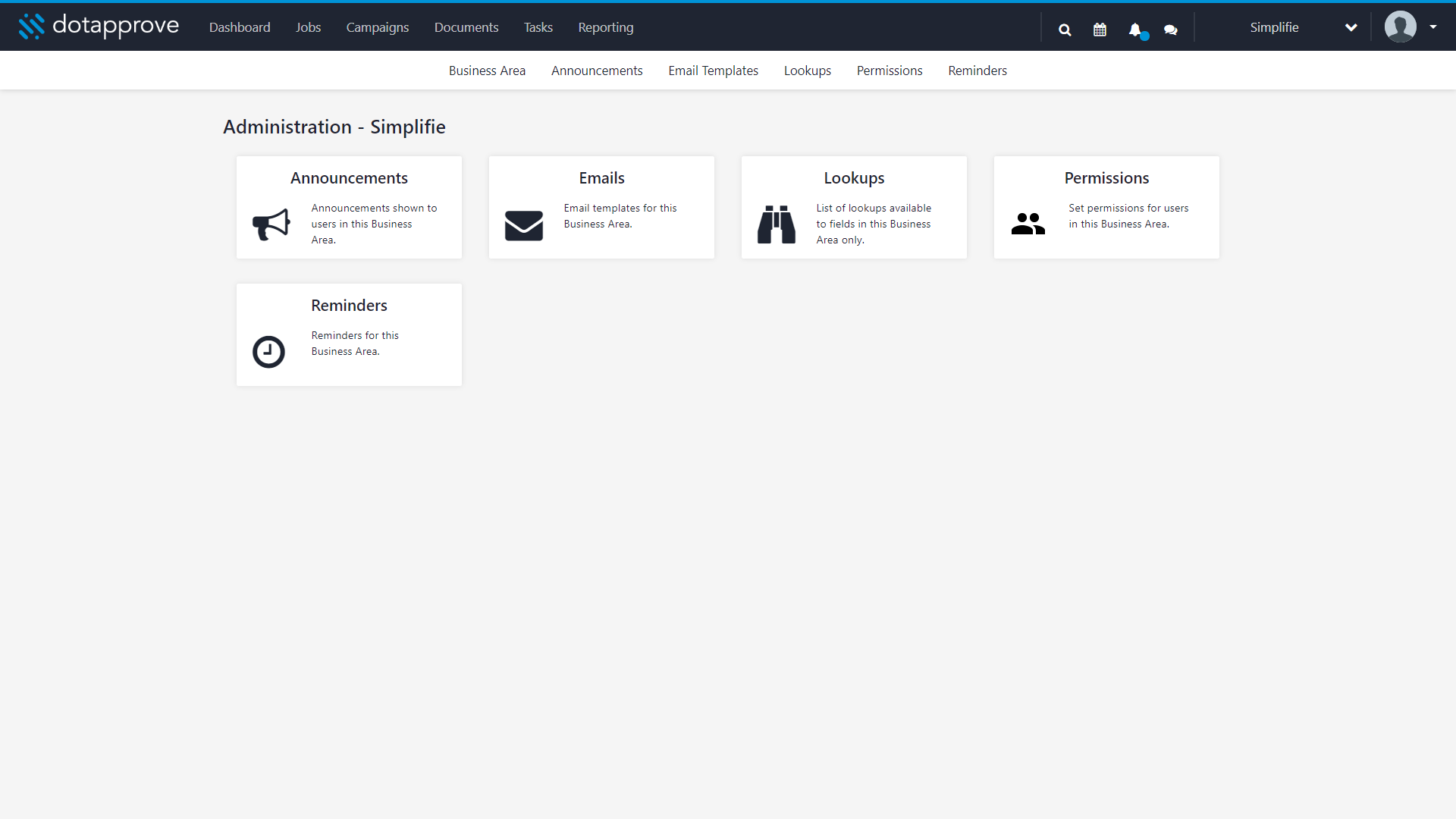This screenshot has width=1456, height=819.
Task: Click the binoculars Lookups icon
Action: tap(777, 224)
